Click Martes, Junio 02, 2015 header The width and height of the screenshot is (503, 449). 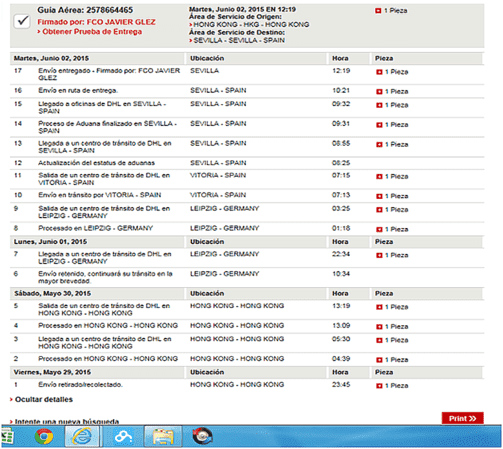tap(51, 58)
